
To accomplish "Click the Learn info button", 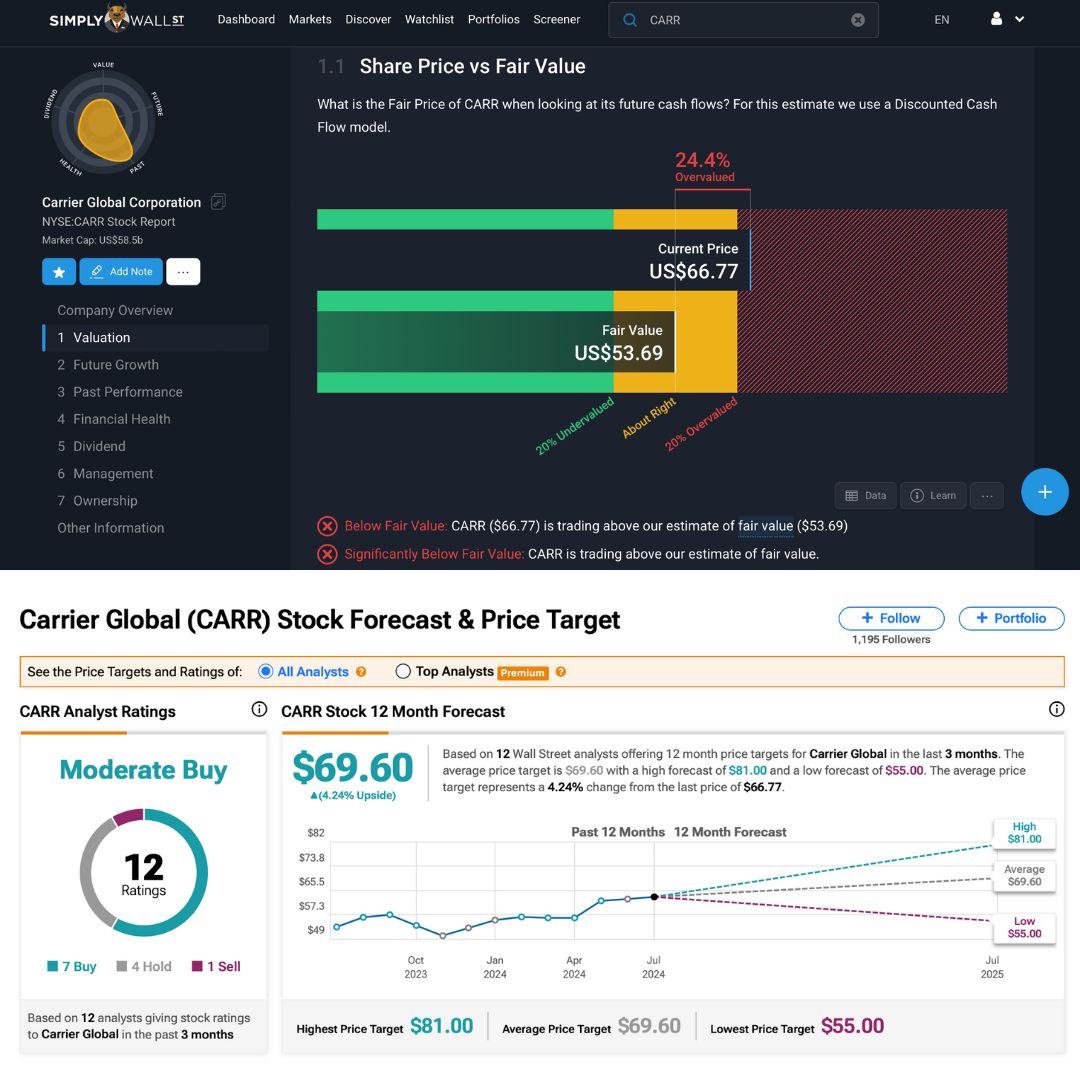I will point(933,495).
